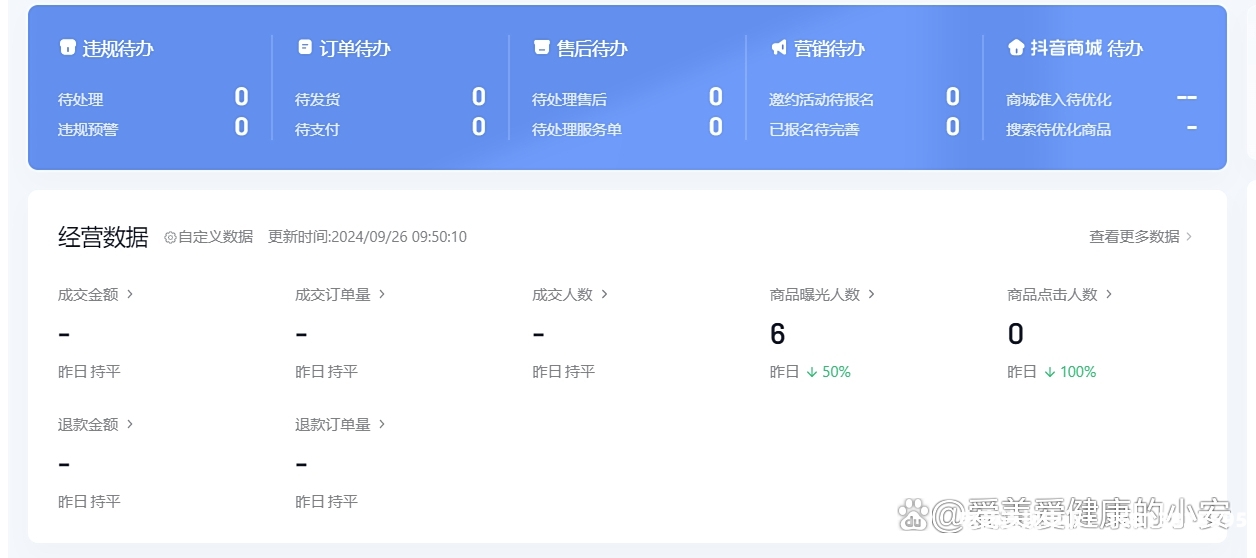1256x558 pixels.
Task: Expand 退款订单量 details chevron
Action: tap(382, 424)
